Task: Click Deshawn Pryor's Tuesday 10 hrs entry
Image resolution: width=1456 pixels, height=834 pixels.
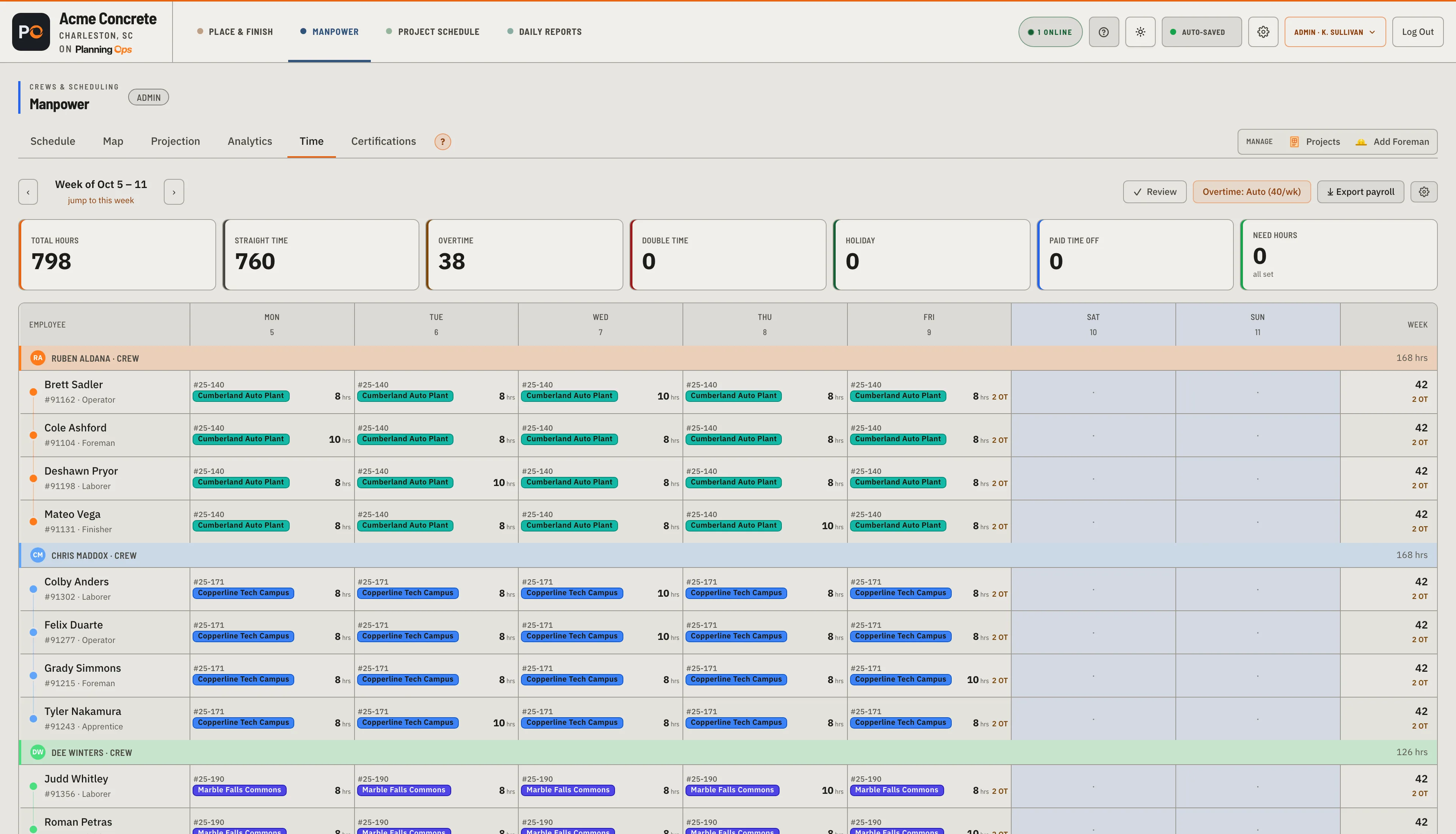Action: click(x=504, y=483)
